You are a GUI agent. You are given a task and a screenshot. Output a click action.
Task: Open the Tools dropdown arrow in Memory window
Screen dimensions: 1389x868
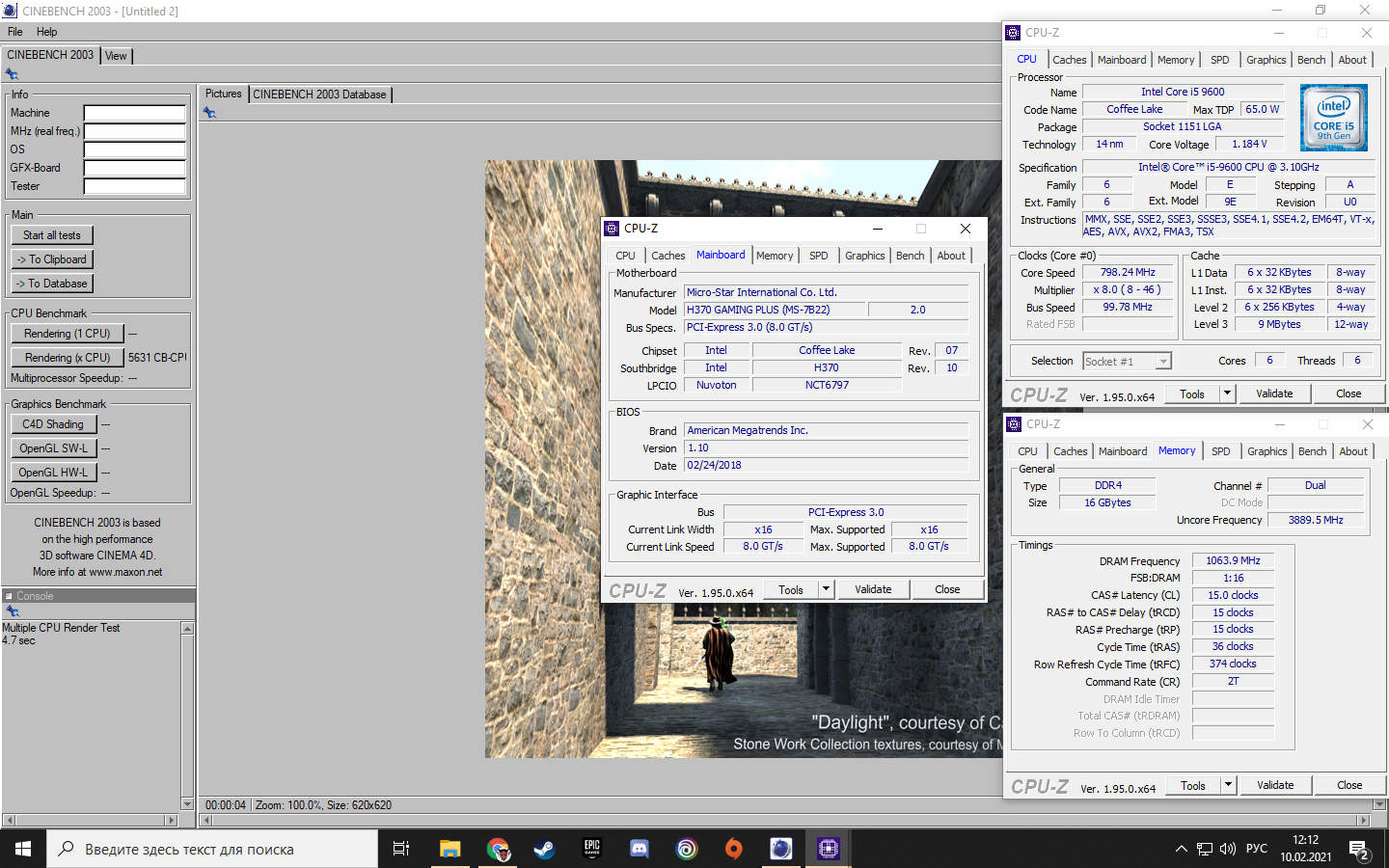click(1228, 785)
